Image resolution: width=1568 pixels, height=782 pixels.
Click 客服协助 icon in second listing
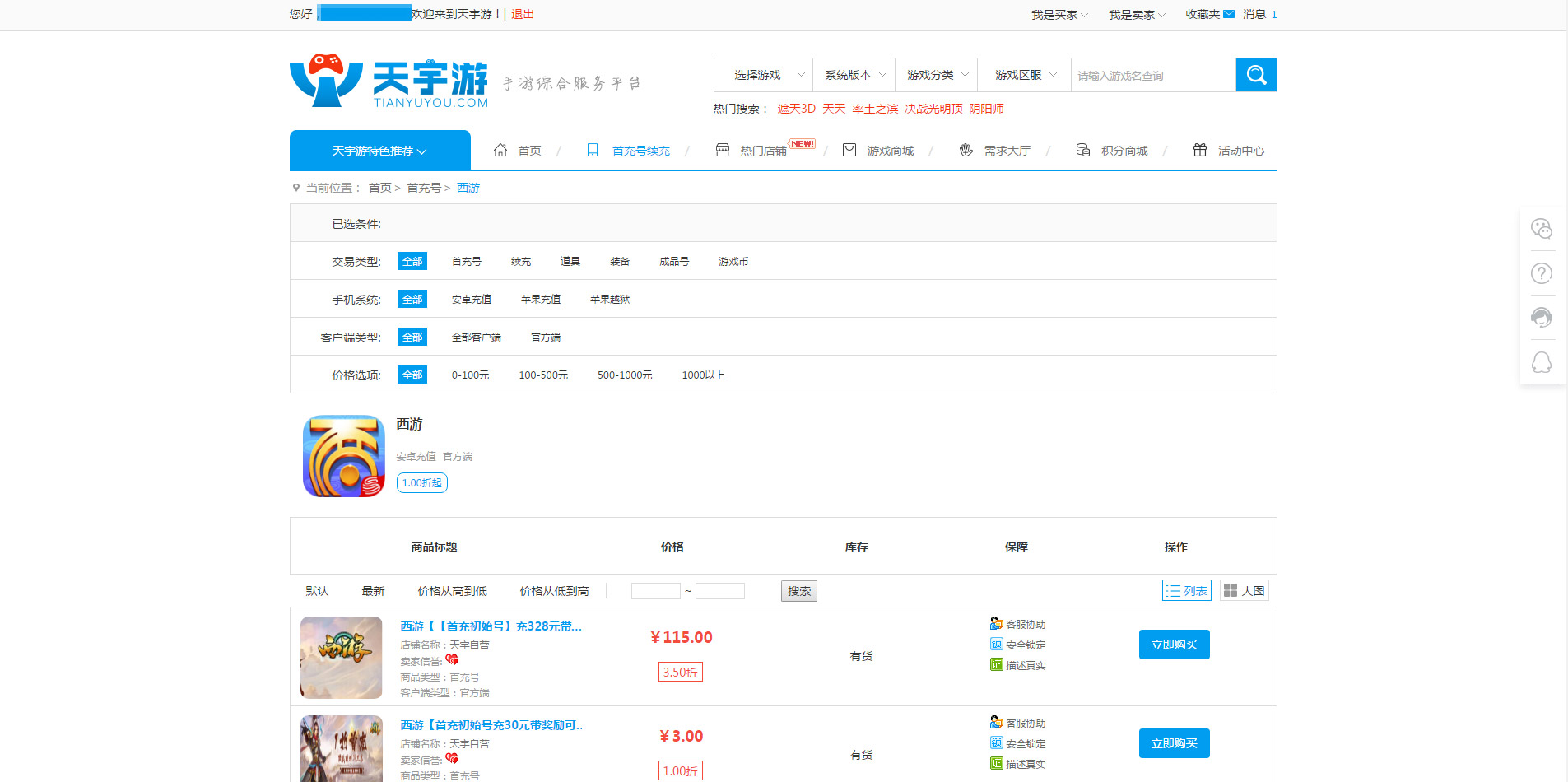coord(997,722)
